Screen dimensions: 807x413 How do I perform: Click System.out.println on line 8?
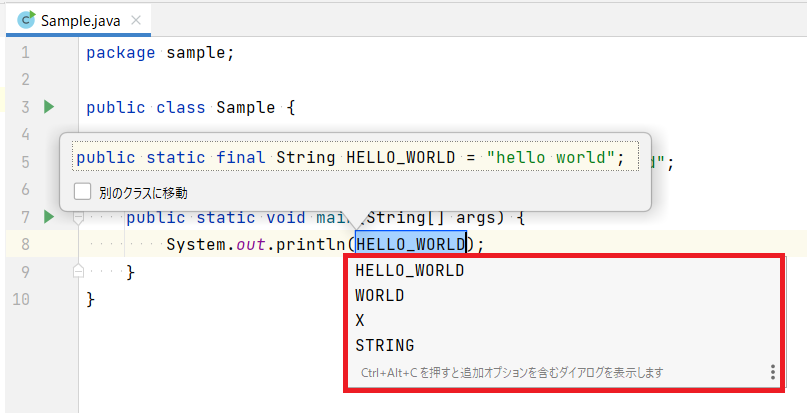255,244
